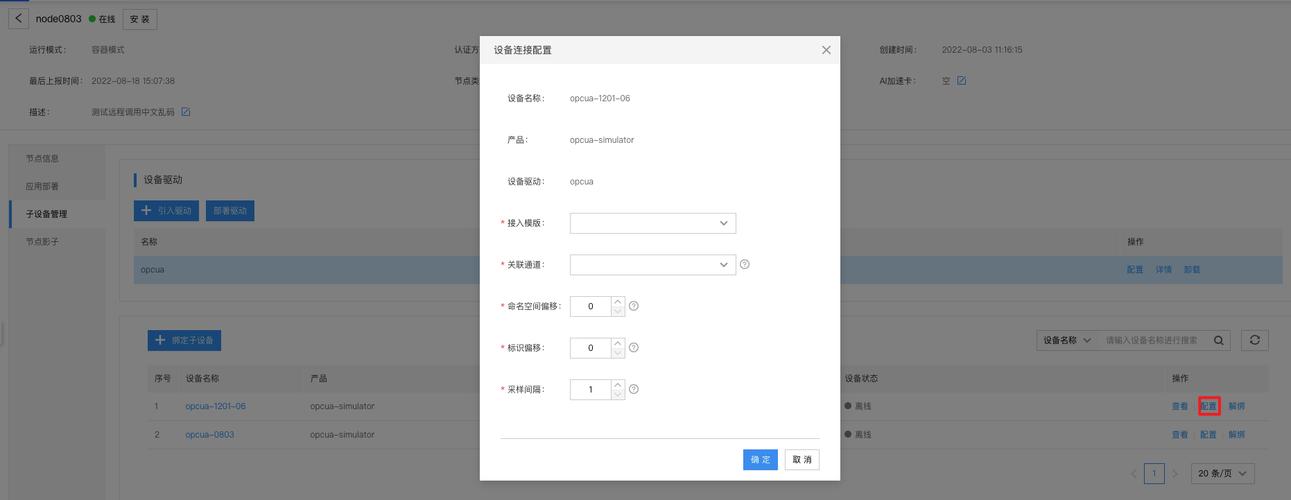The height and width of the screenshot is (500, 1291).
Task: Click help icon beside 采样间隔 field
Action: click(634, 389)
